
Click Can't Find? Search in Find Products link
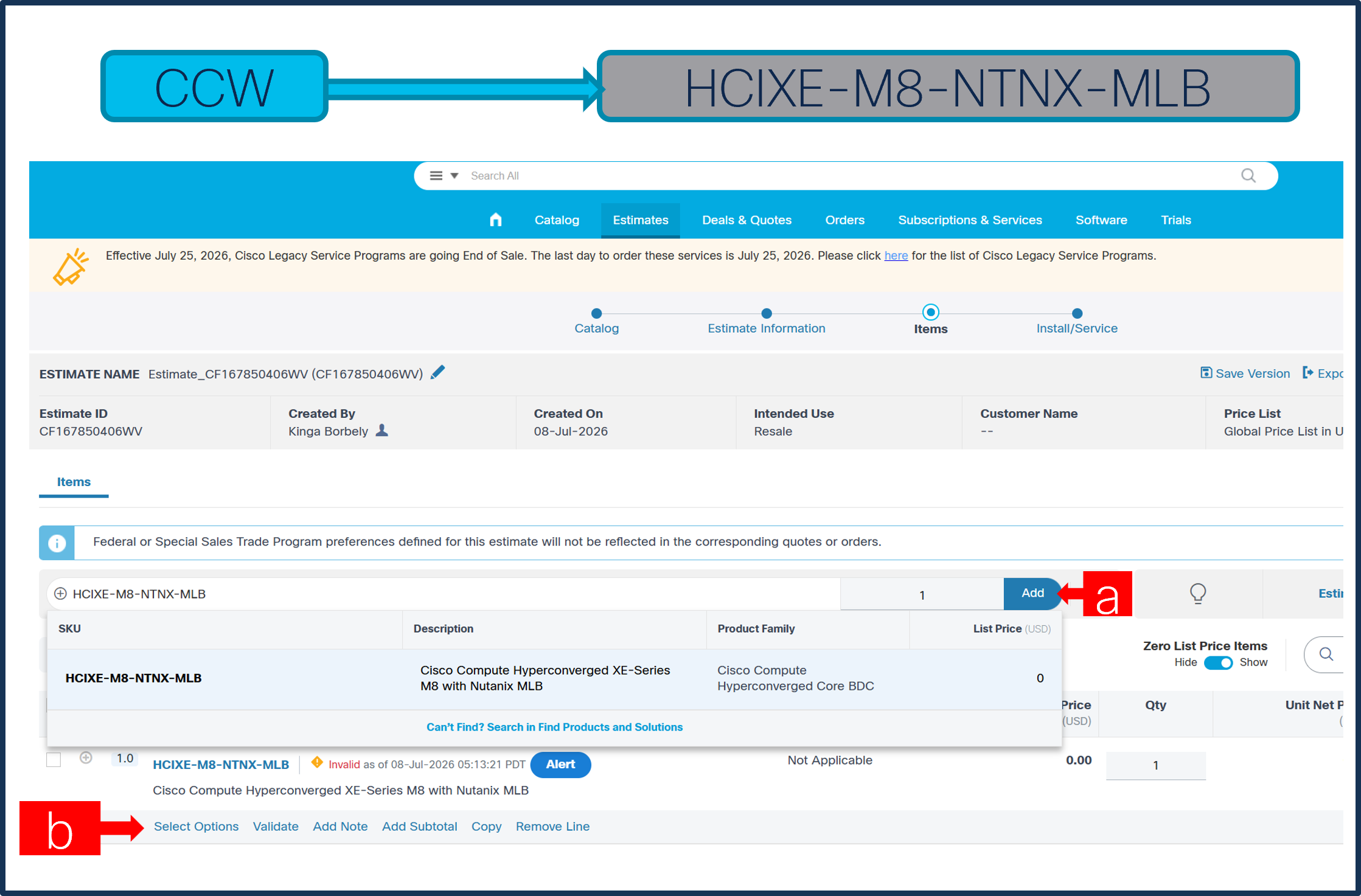pyautogui.click(x=554, y=727)
